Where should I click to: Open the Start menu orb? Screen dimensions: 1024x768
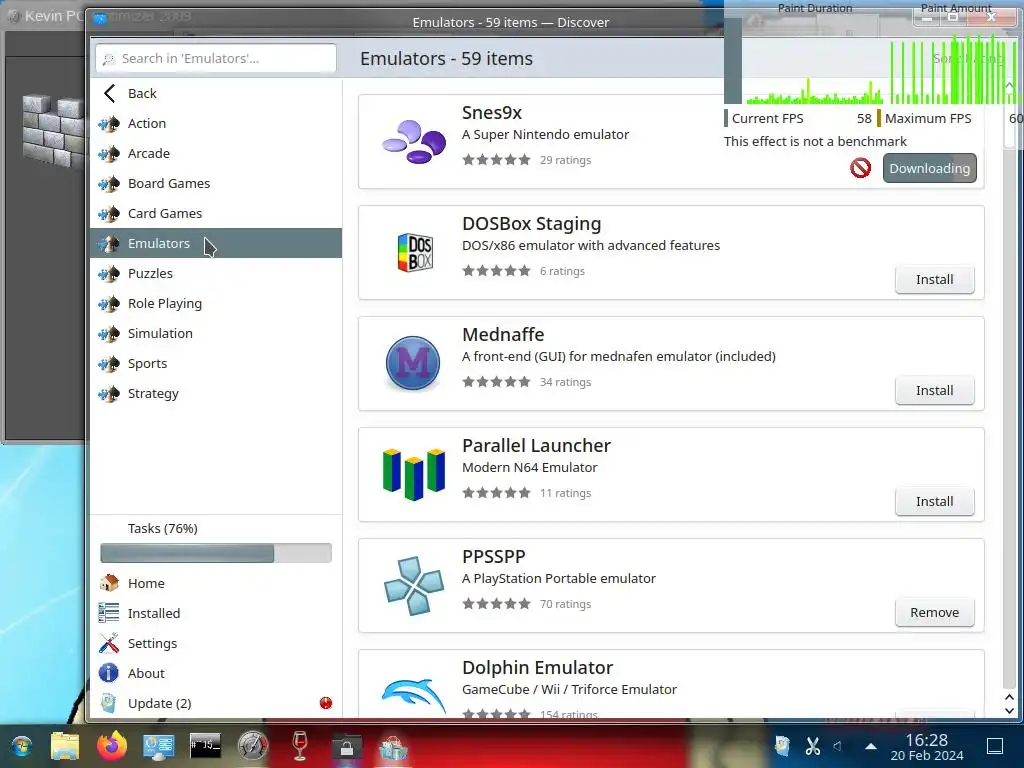tap(21, 746)
